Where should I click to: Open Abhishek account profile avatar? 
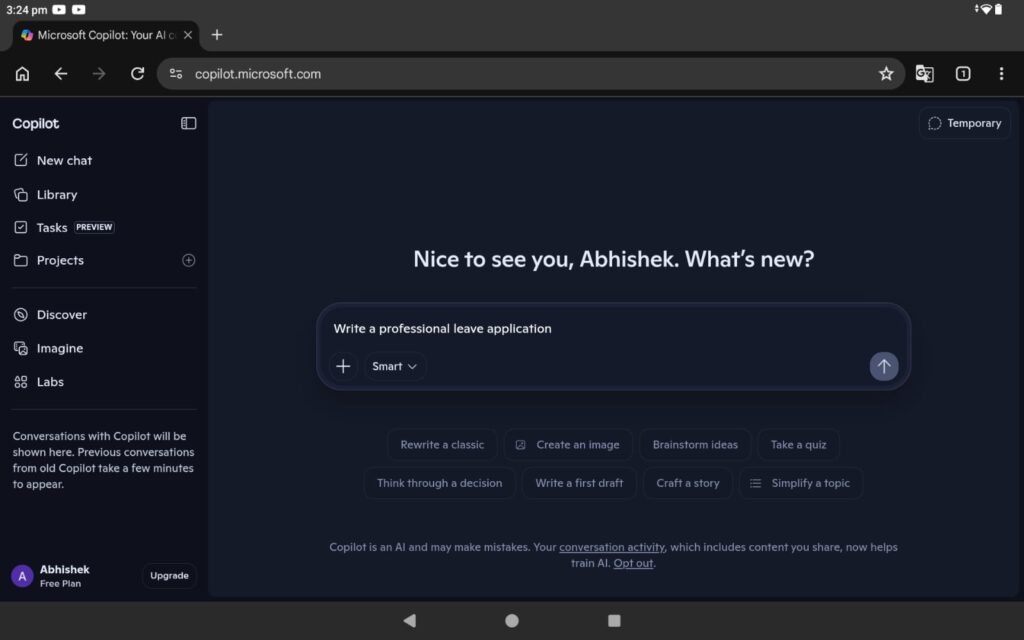(x=22, y=576)
